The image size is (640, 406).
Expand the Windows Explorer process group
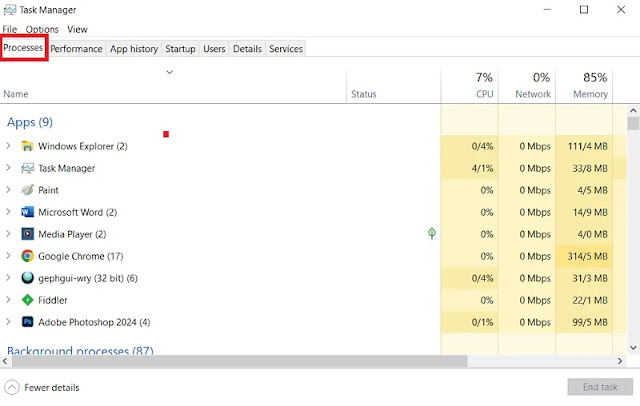click(x=8, y=146)
